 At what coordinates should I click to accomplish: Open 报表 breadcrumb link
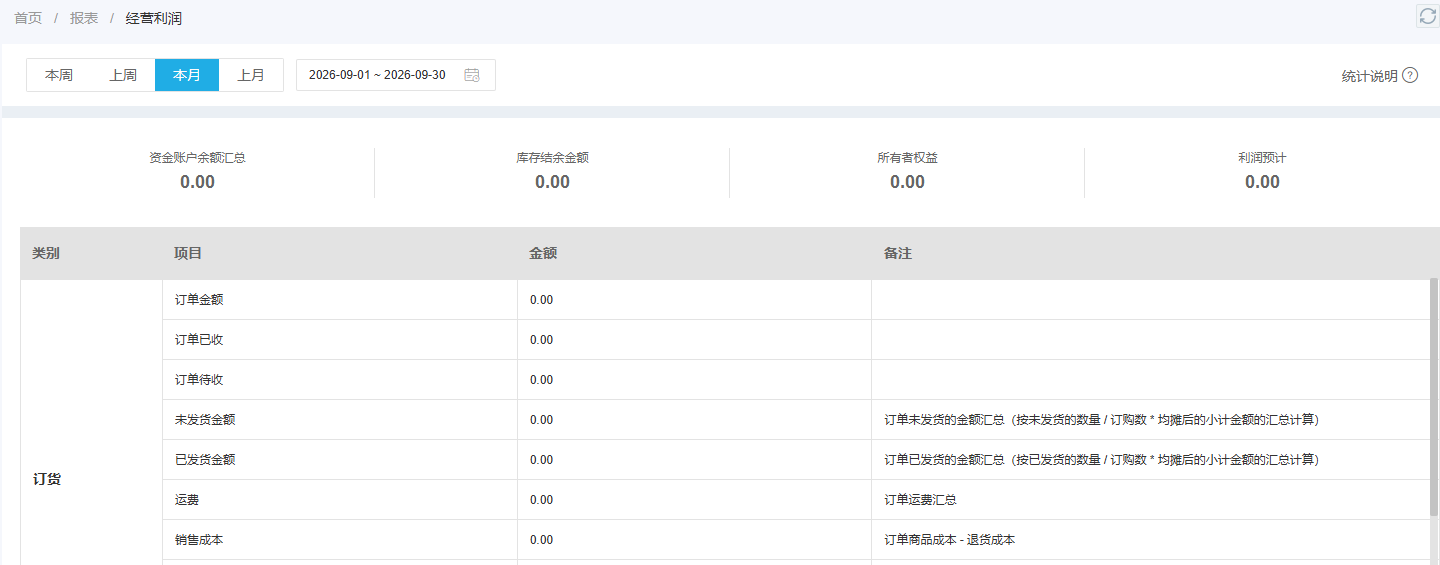click(84, 18)
